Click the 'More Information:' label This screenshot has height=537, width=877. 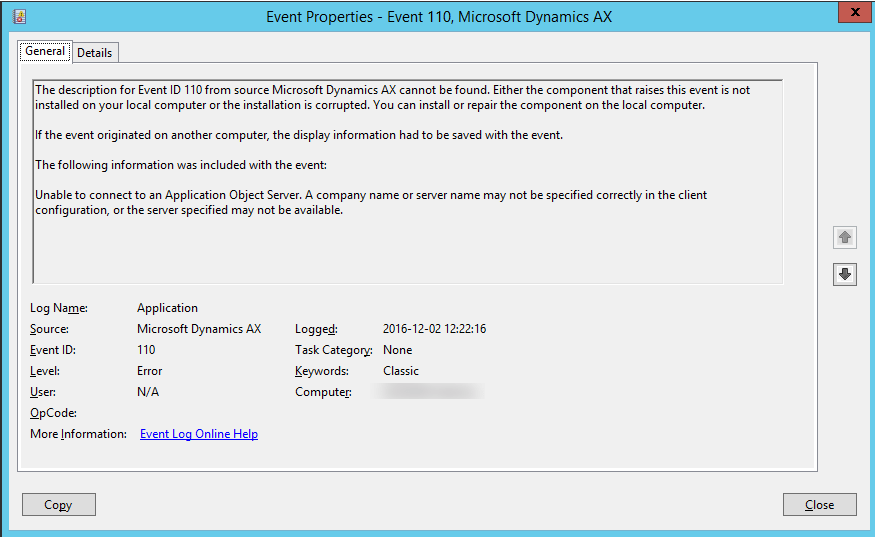(x=78, y=434)
